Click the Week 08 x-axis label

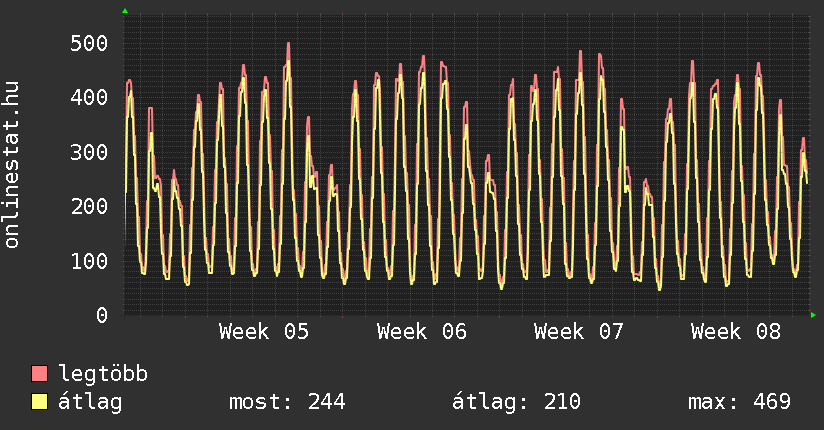736,332
